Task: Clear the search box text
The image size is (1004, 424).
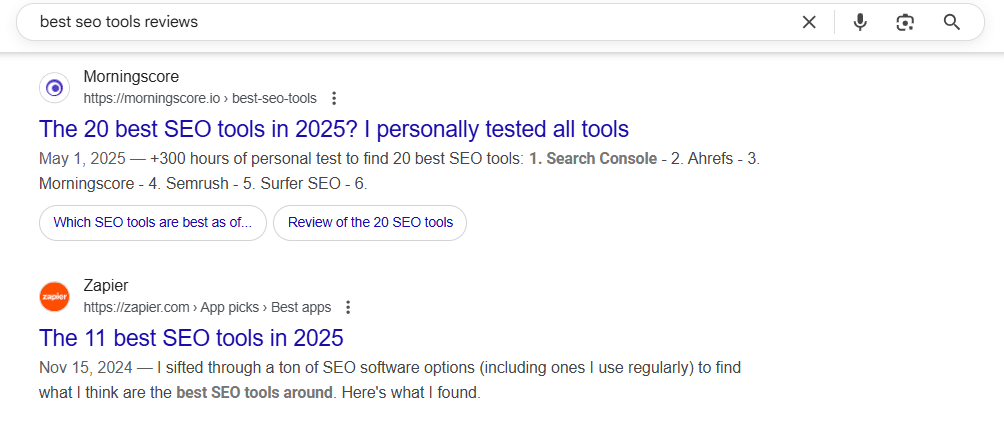Action: pos(809,22)
